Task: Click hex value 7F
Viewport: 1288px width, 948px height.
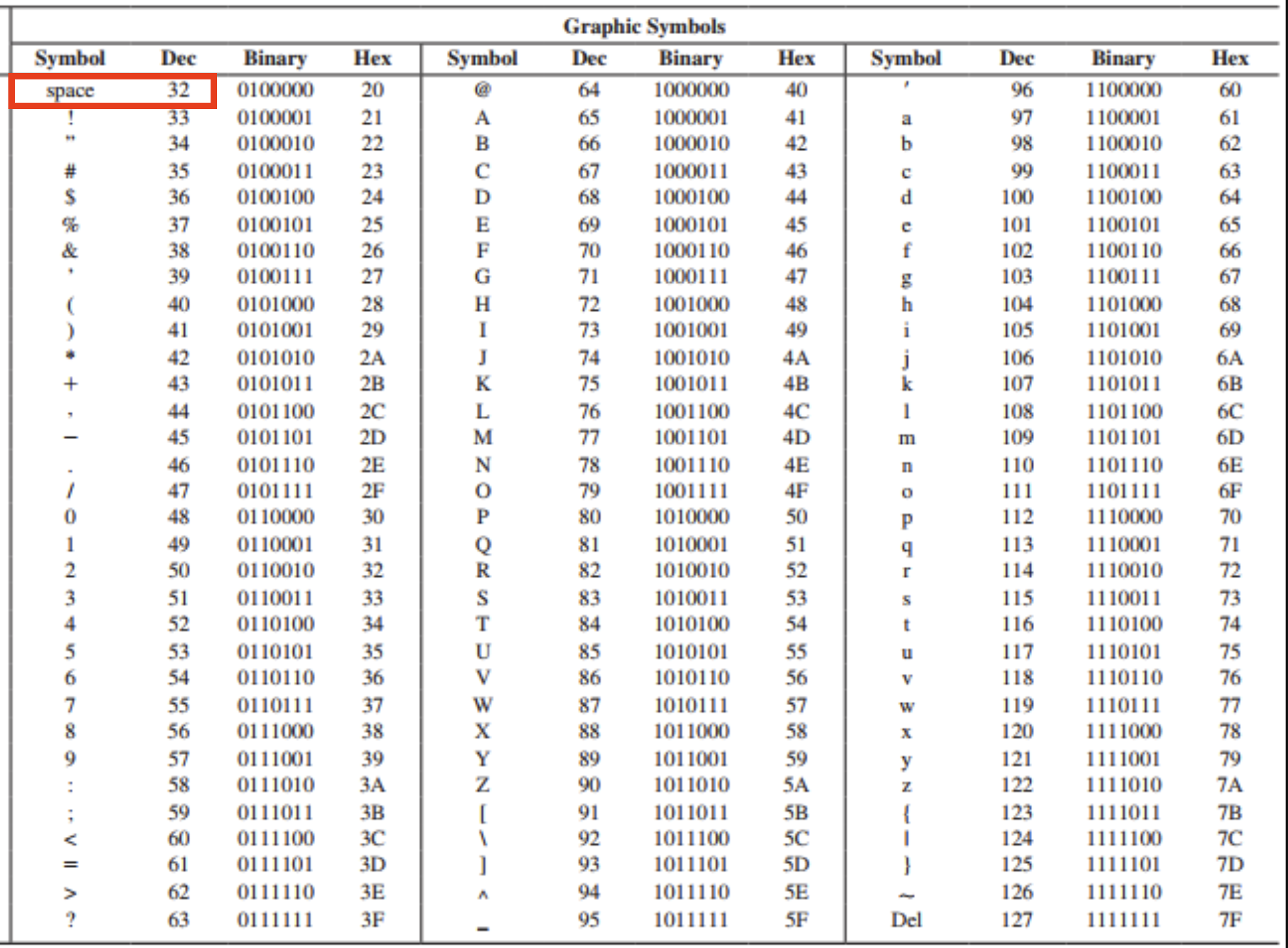Action: point(1229,919)
